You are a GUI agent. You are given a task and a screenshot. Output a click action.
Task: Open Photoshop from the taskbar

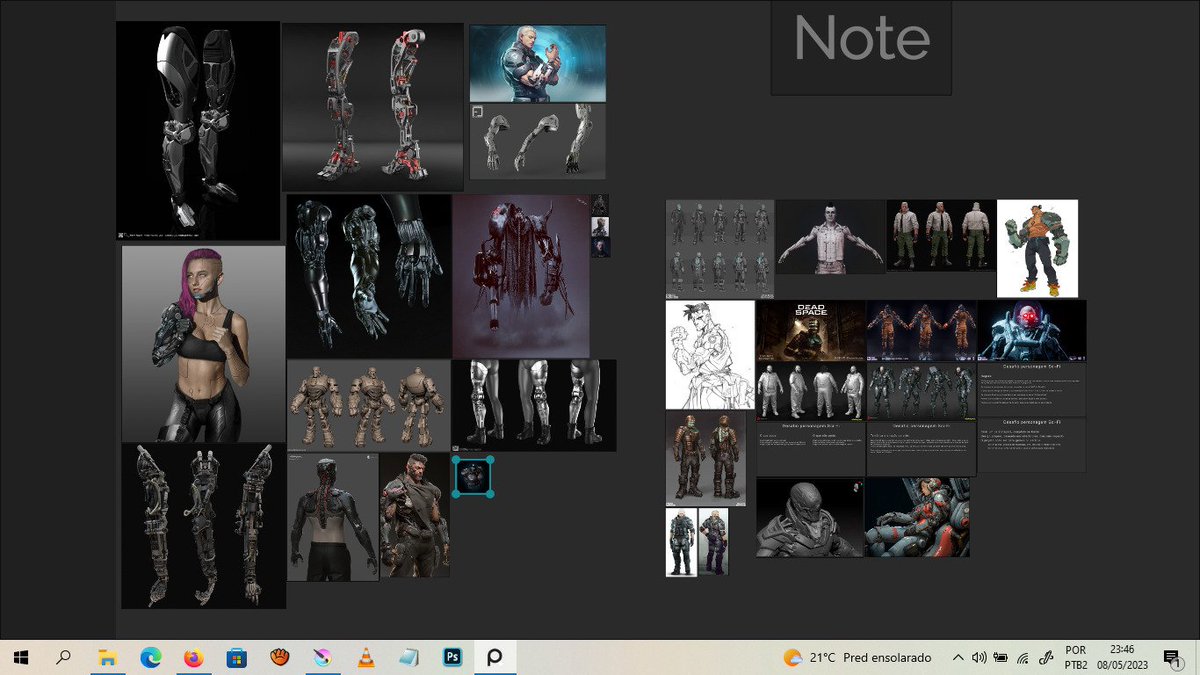(x=452, y=658)
